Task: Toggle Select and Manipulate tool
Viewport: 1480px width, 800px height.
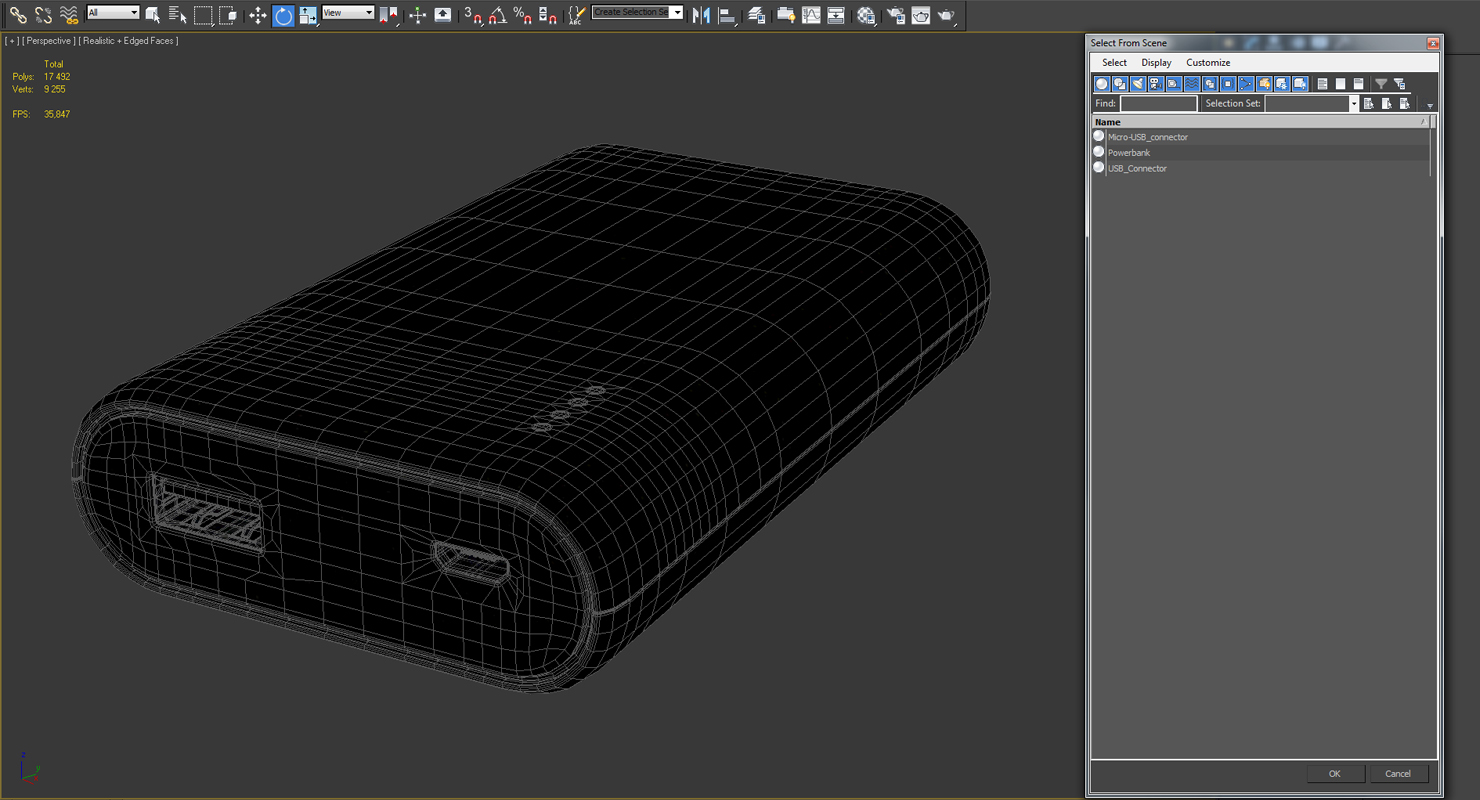Action: pos(418,15)
